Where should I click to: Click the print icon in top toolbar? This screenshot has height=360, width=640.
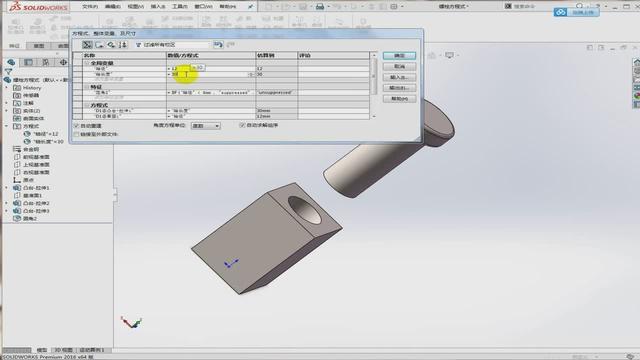(320, 7)
